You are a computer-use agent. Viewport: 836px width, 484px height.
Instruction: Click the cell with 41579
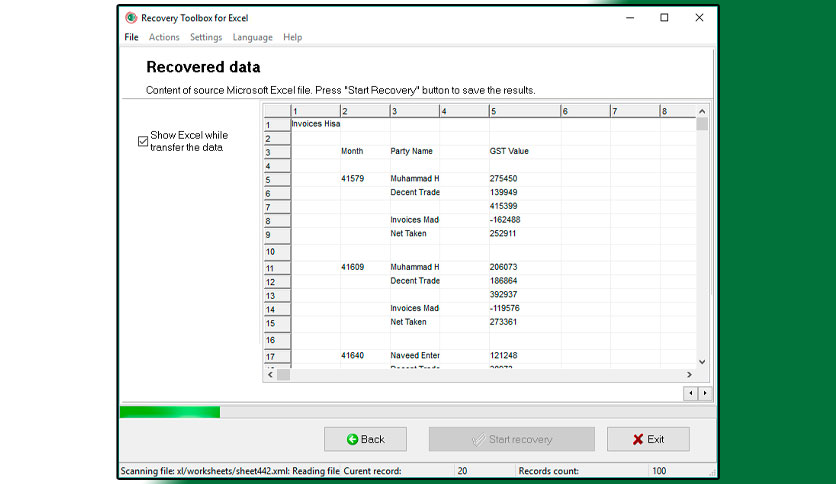[x=365, y=179]
